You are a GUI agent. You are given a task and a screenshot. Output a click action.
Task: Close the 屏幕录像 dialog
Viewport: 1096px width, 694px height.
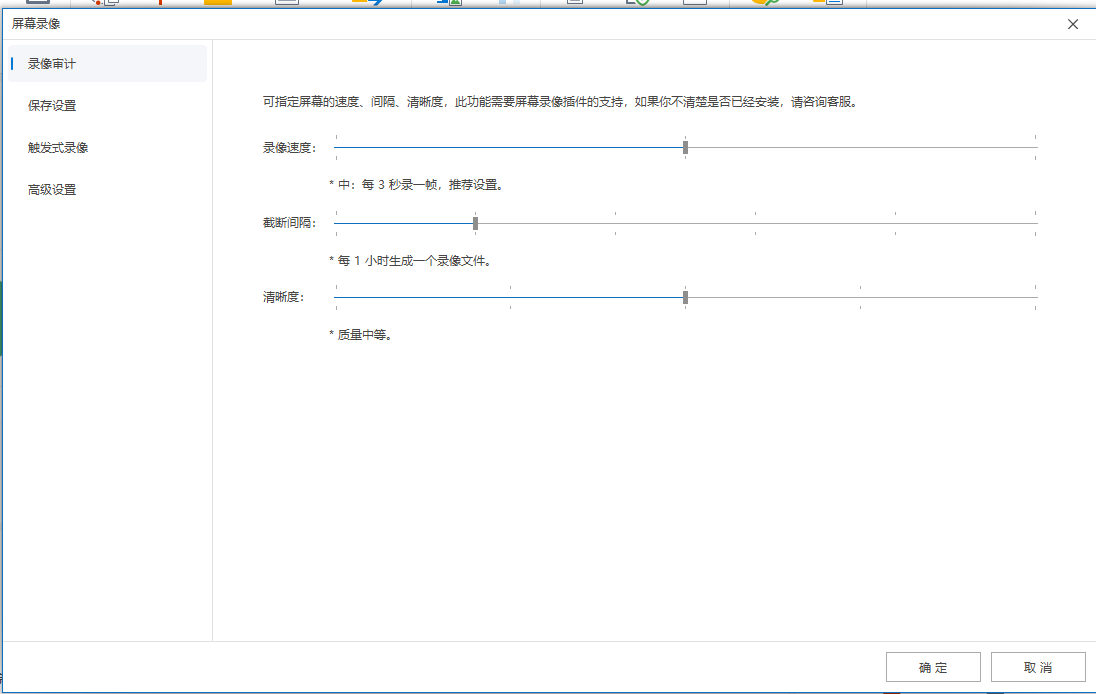click(1072, 24)
